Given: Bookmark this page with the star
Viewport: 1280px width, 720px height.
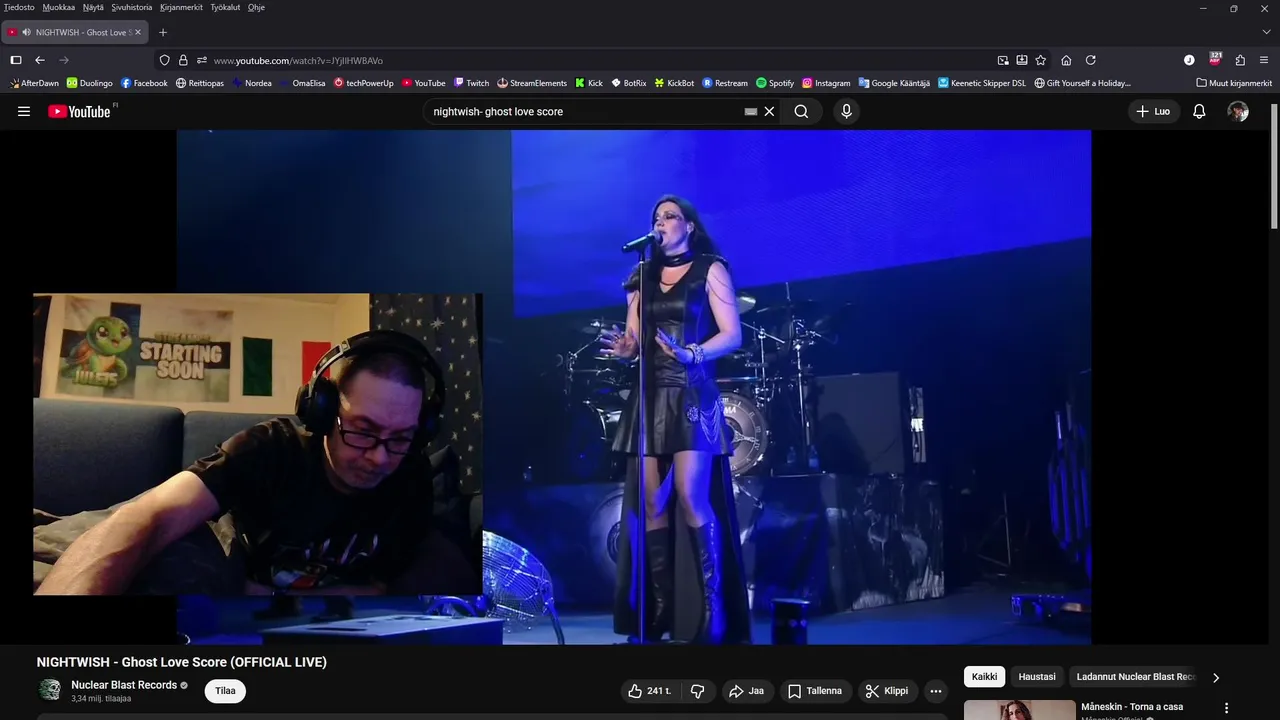Looking at the screenshot, I should click(1041, 60).
